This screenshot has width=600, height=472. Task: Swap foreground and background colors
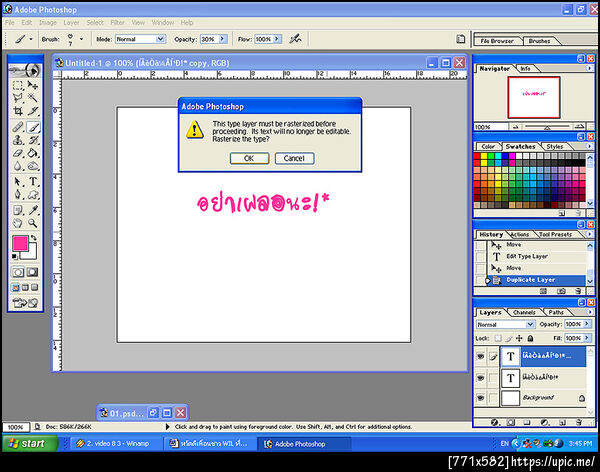[x=34, y=238]
